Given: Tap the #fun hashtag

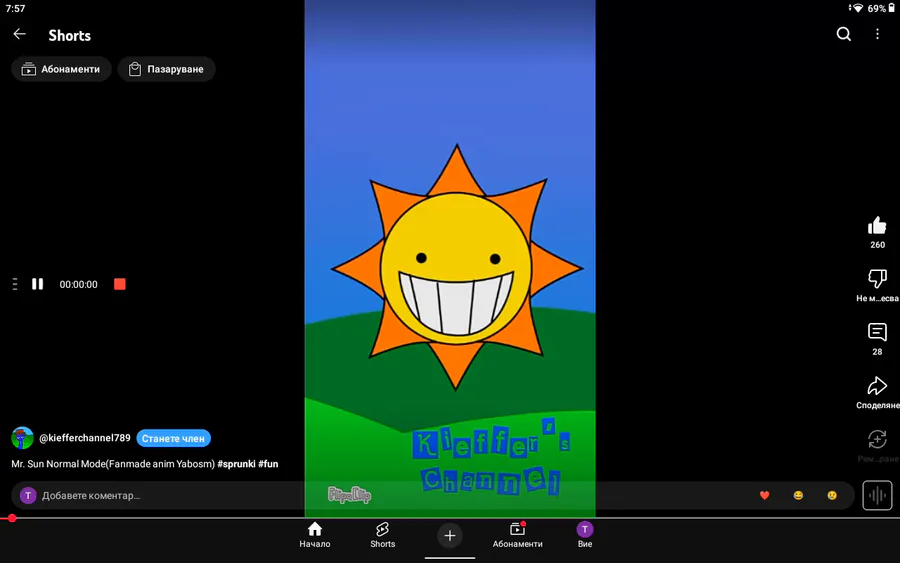Looking at the screenshot, I should pos(268,464).
